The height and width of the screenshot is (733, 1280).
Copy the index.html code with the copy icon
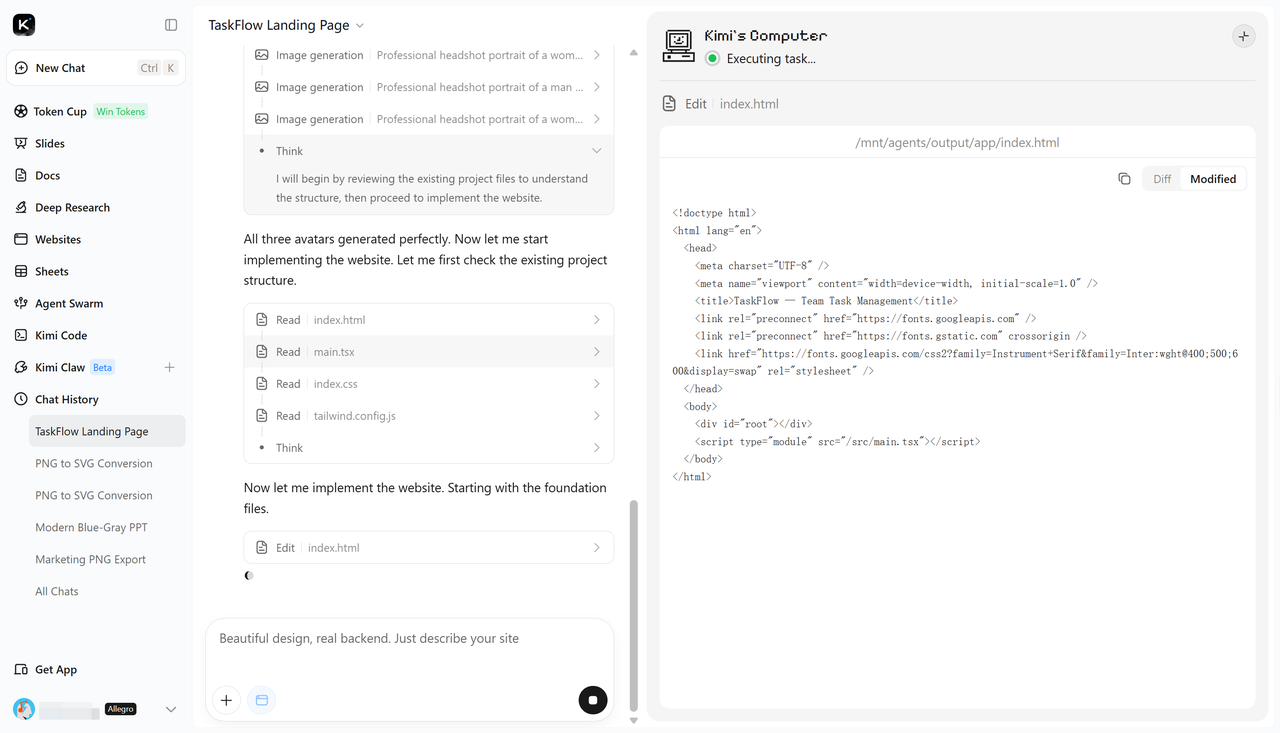1124,179
